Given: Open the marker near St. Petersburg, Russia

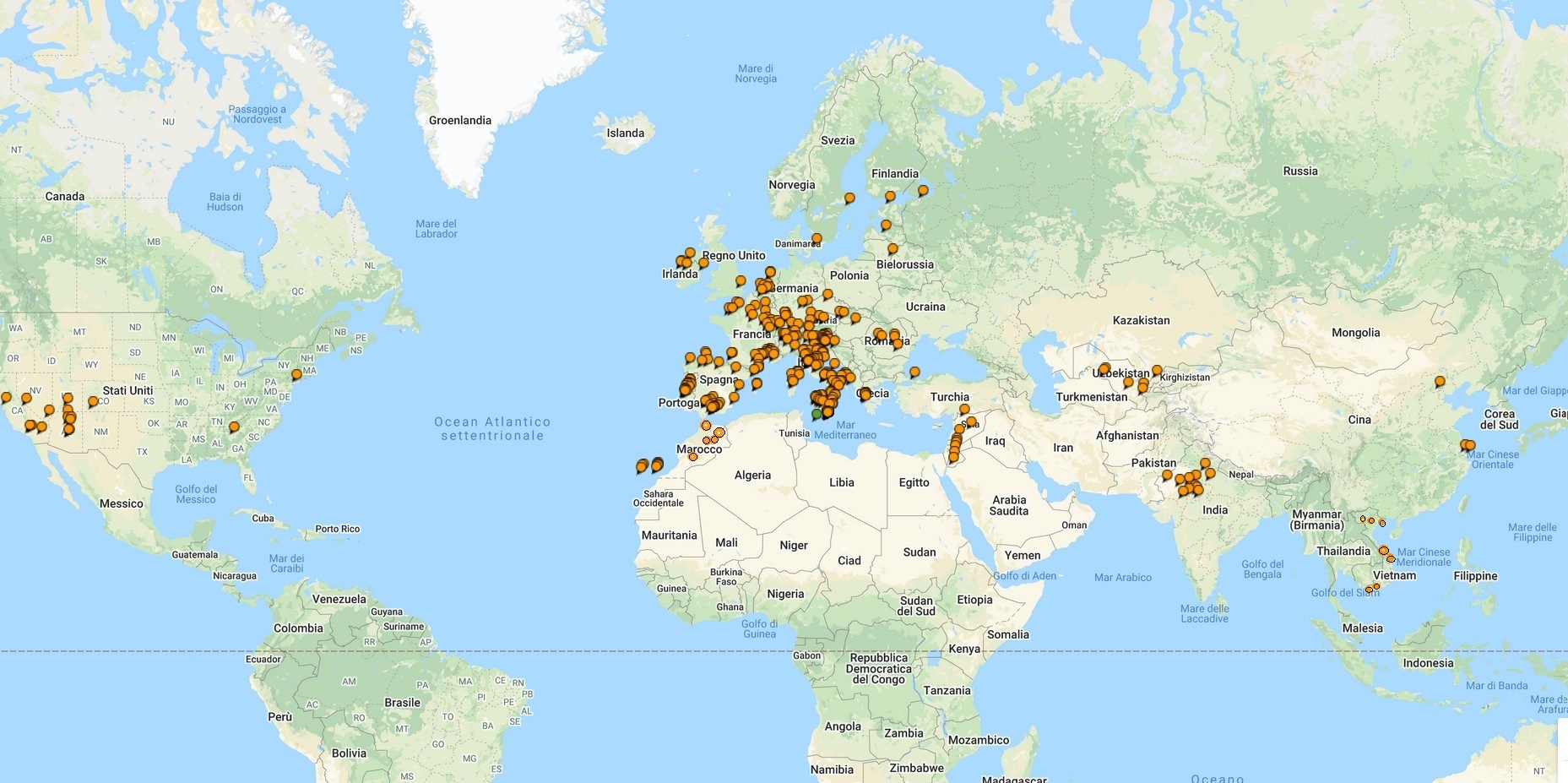Looking at the screenshot, I should pyautogui.click(x=923, y=191).
